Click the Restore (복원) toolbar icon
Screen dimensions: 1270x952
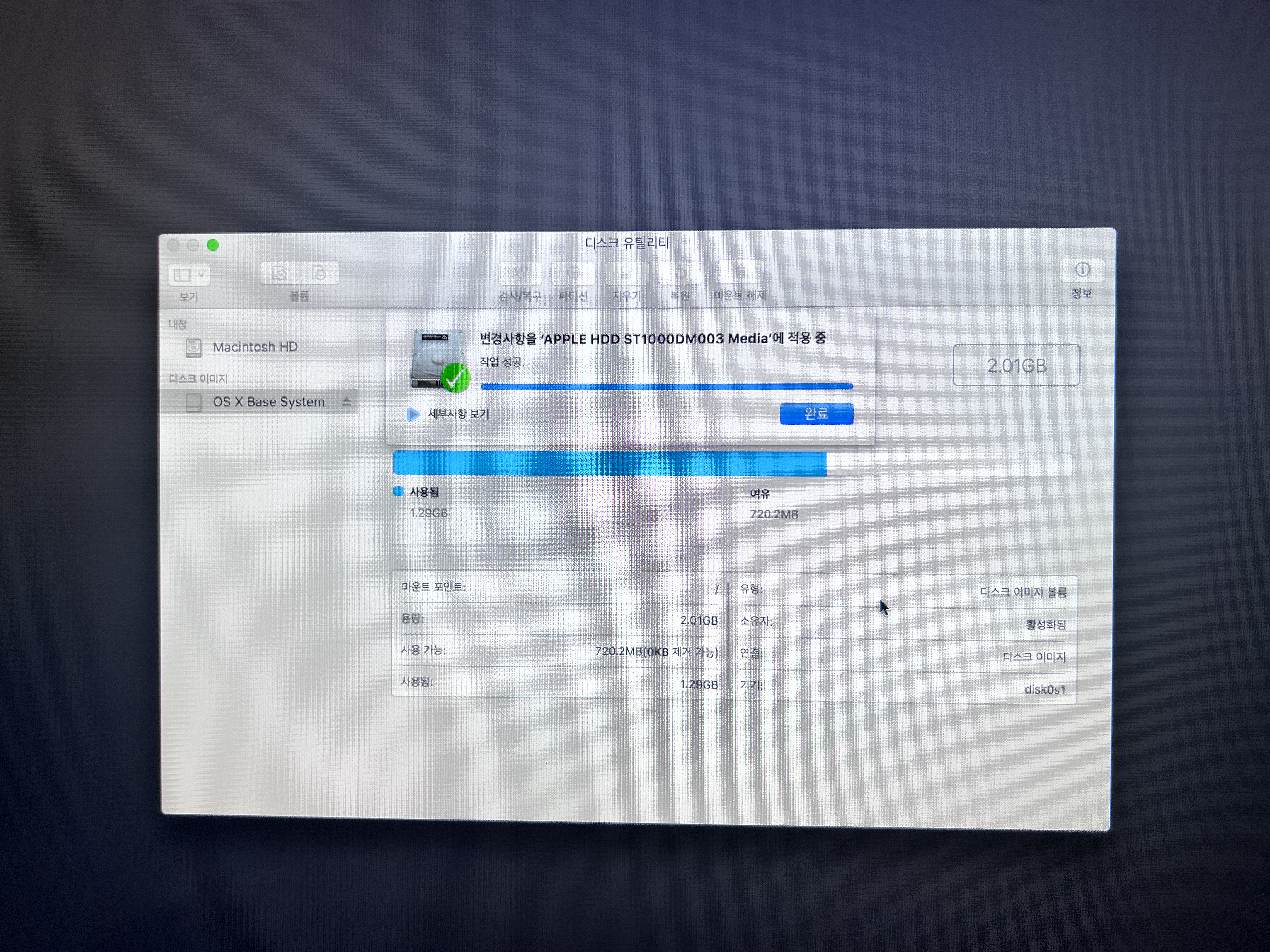(680, 273)
